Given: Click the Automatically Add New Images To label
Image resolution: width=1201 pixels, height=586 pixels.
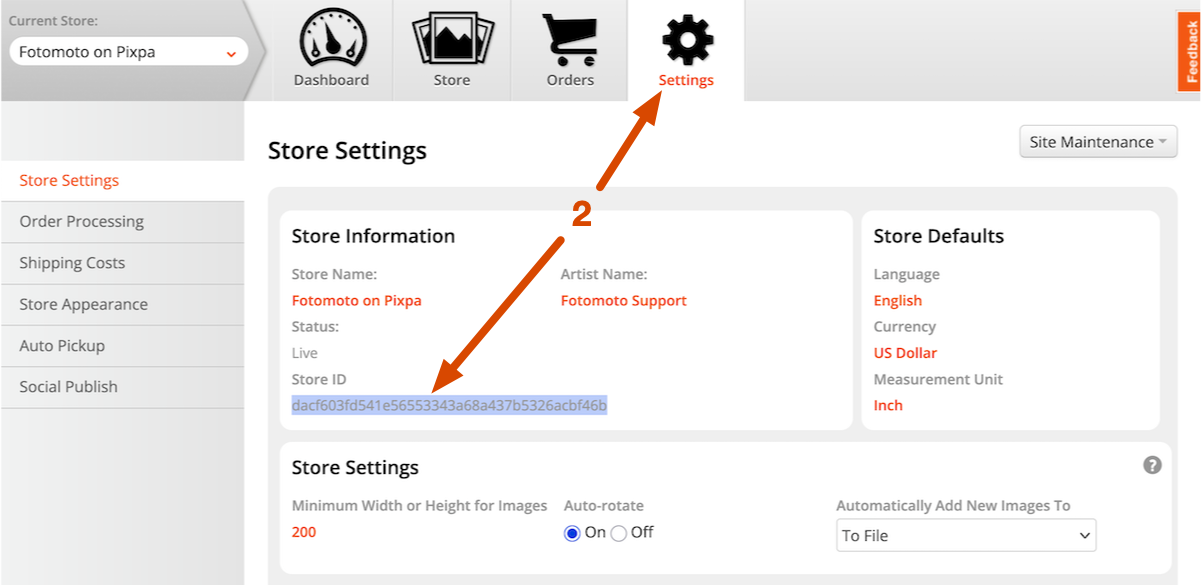Looking at the screenshot, I should 954,505.
